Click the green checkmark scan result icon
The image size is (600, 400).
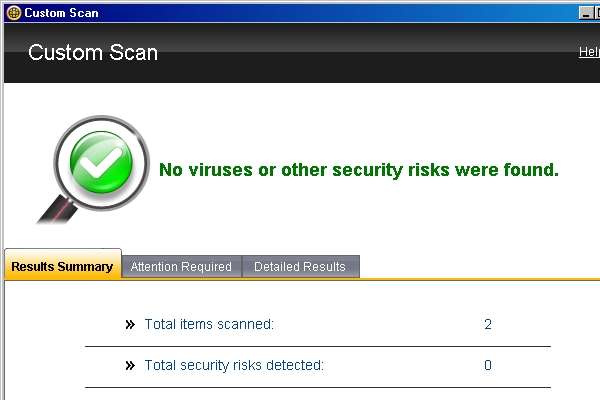point(101,162)
